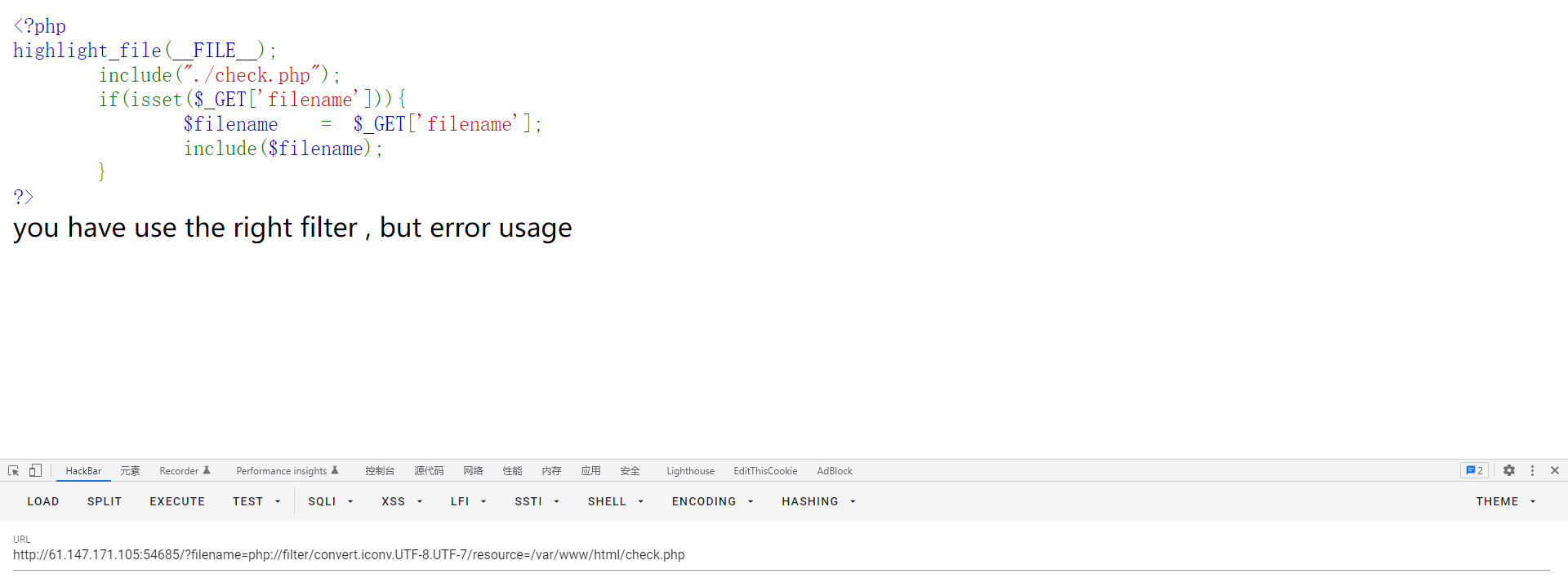Toggle the device toolbar icon
Image resolution: width=1568 pixels, height=578 pixels.
click(35, 471)
